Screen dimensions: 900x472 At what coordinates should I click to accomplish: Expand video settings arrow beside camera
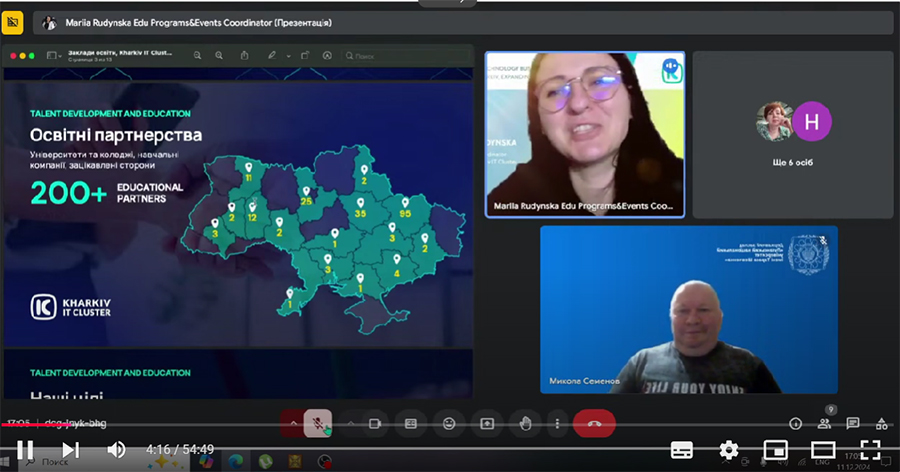click(x=351, y=424)
